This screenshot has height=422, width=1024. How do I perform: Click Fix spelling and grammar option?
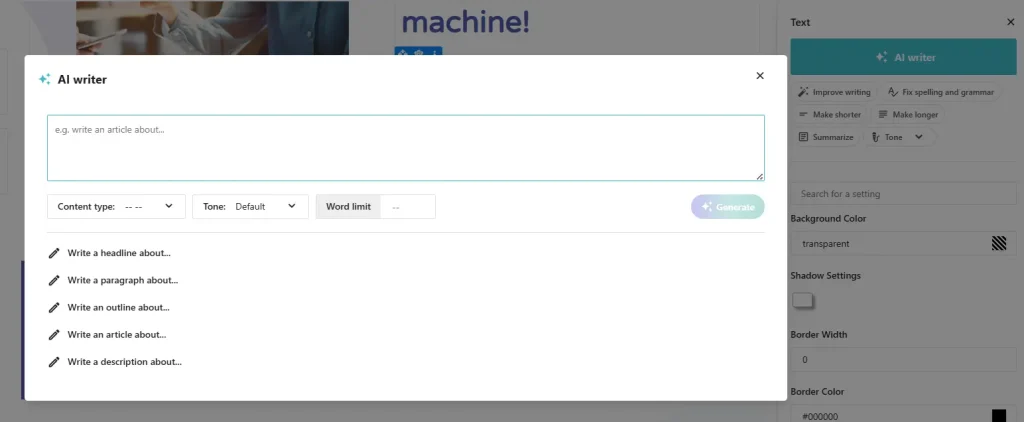coord(941,92)
